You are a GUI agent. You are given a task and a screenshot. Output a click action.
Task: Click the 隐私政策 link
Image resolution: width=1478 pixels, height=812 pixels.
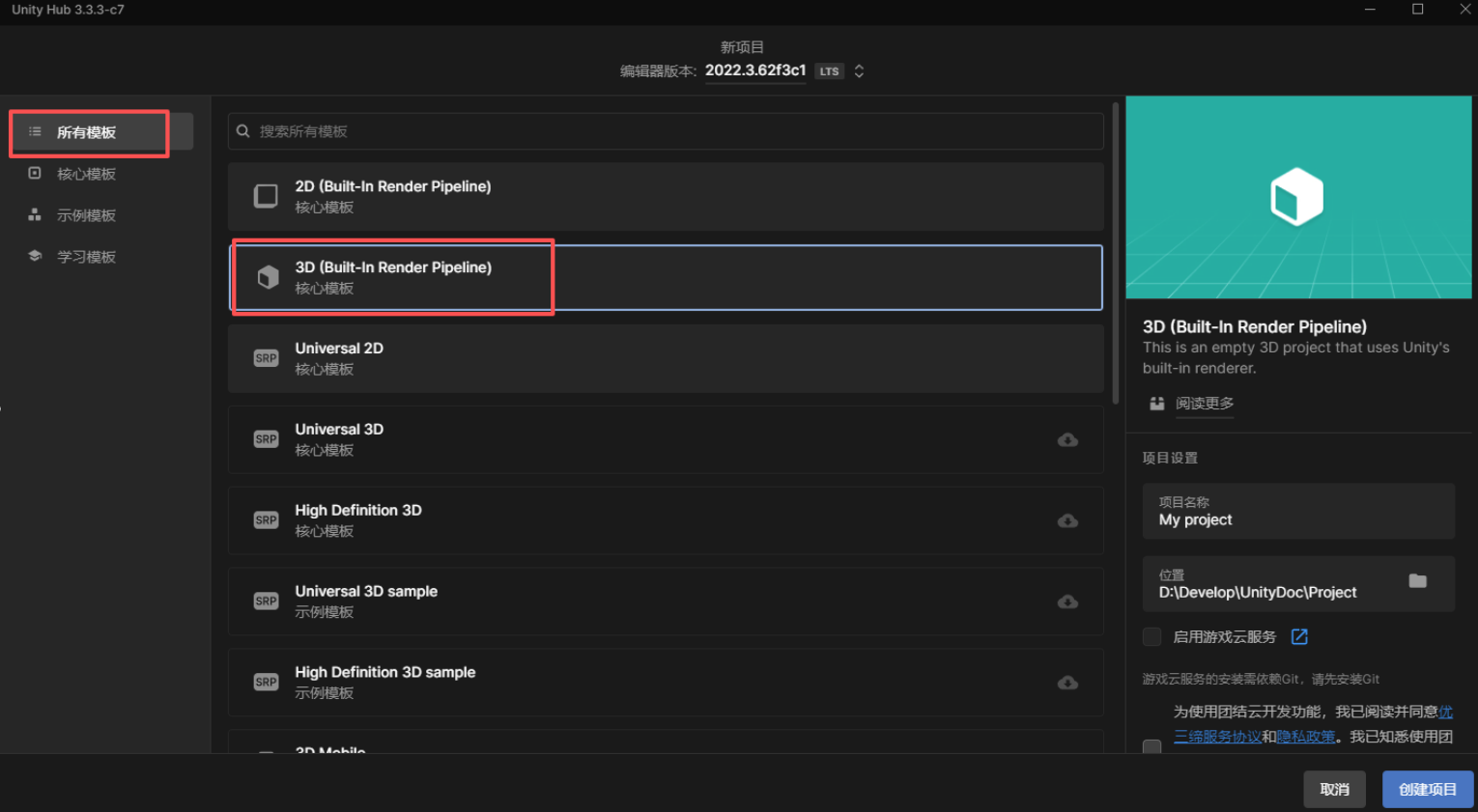point(1306,737)
